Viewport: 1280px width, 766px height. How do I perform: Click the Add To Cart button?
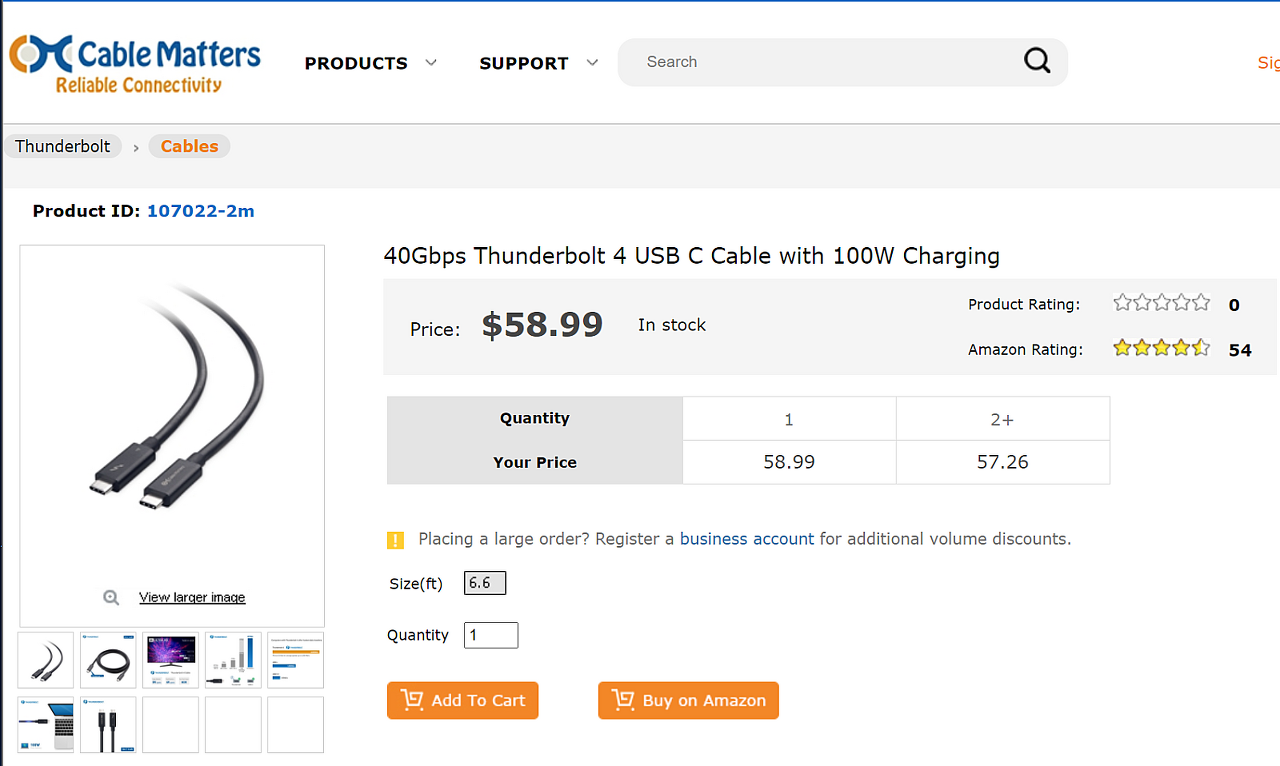(x=462, y=700)
